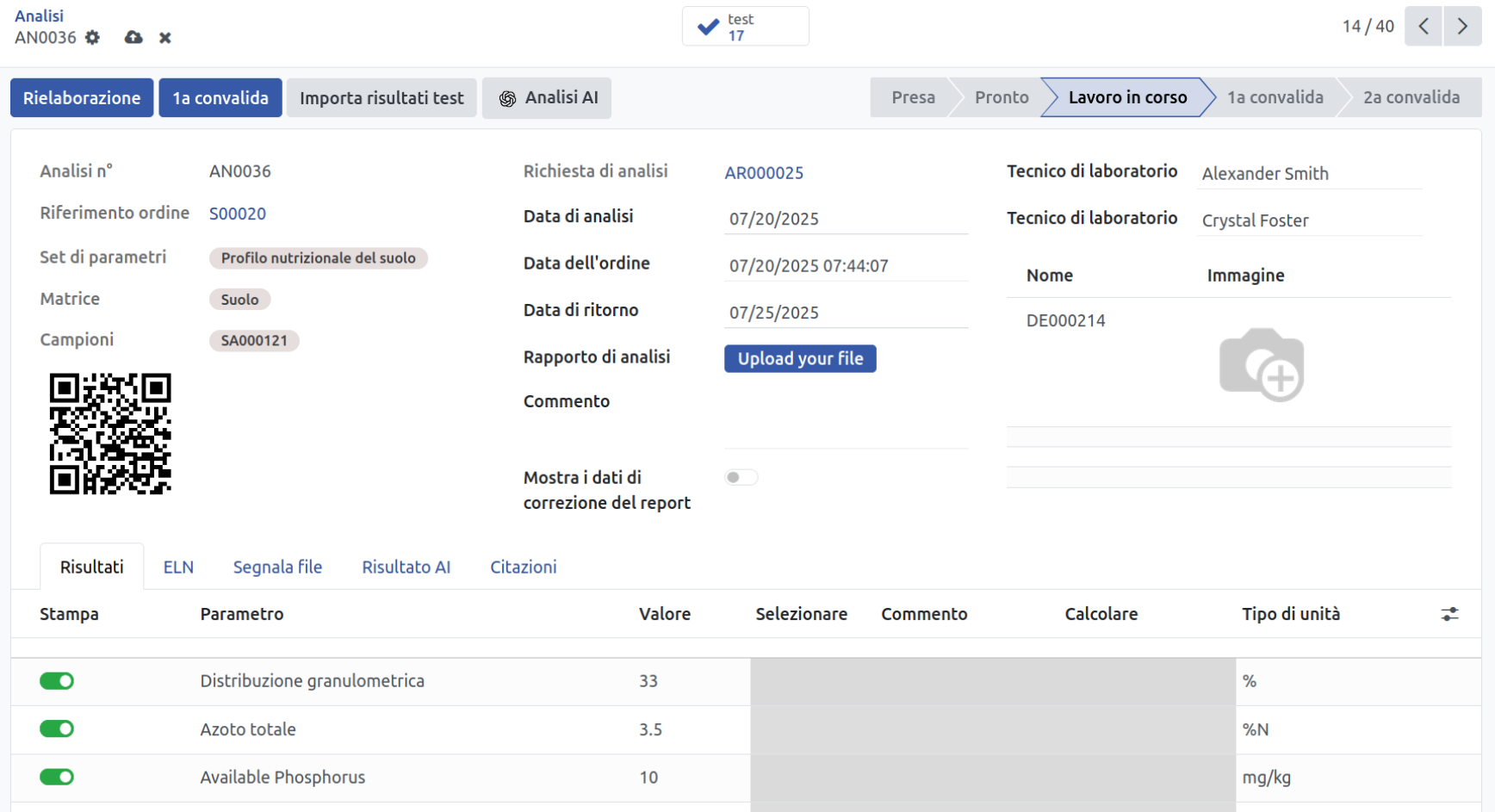The height and width of the screenshot is (812, 1495).
Task: Open the AR000025 analysis request link
Action: [764, 173]
